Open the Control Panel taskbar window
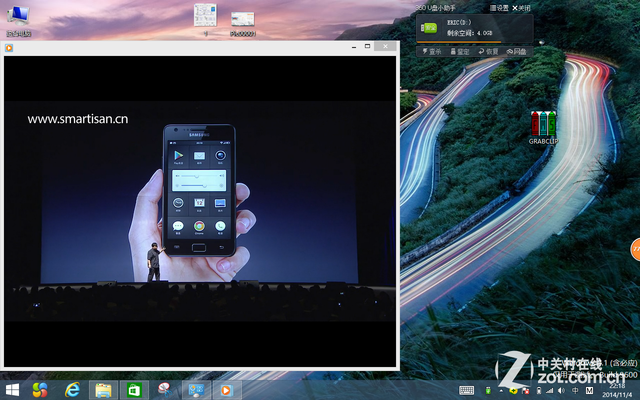Image resolution: width=640 pixels, height=400 pixels. pyautogui.click(x=196, y=390)
